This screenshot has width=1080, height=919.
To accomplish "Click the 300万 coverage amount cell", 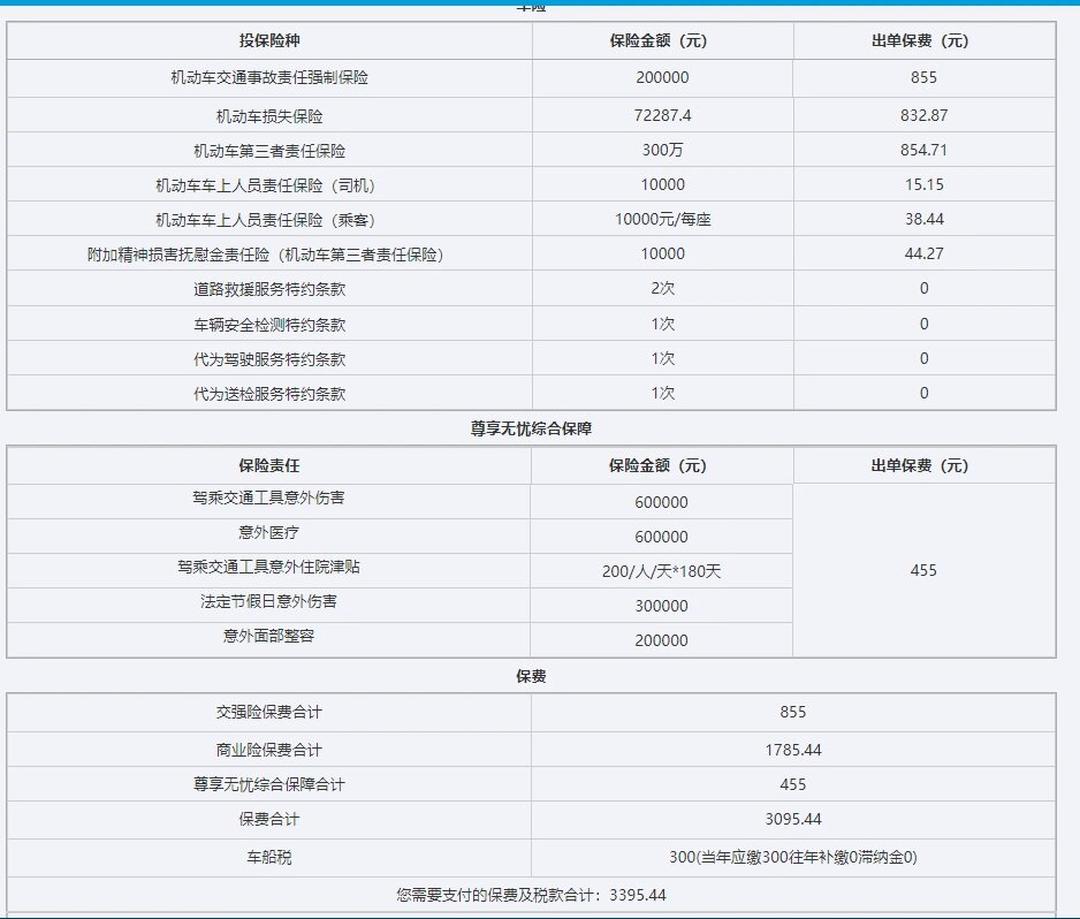I will click(662, 149).
